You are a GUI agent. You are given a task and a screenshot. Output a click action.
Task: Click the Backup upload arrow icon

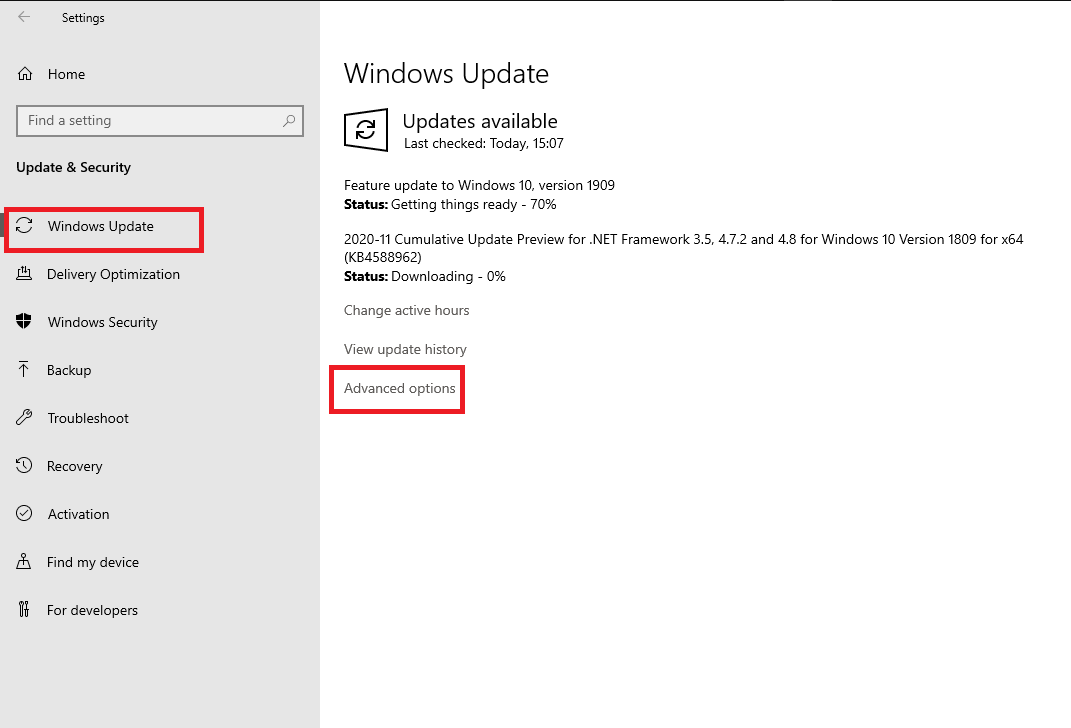pos(25,370)
